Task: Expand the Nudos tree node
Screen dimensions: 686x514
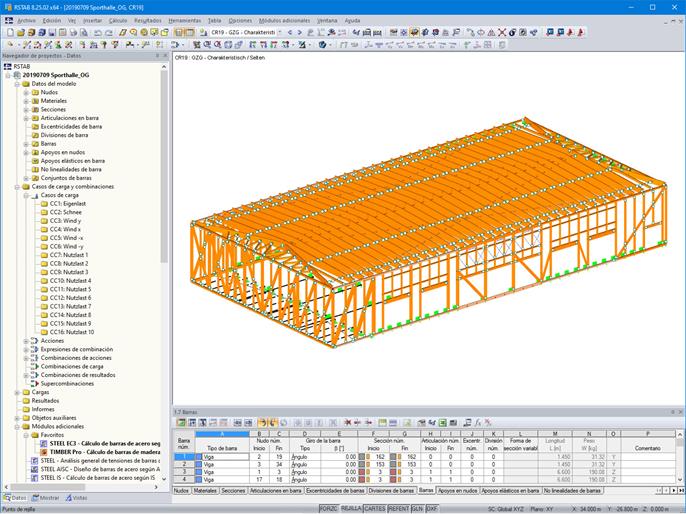Action: [x=26, y=92]
